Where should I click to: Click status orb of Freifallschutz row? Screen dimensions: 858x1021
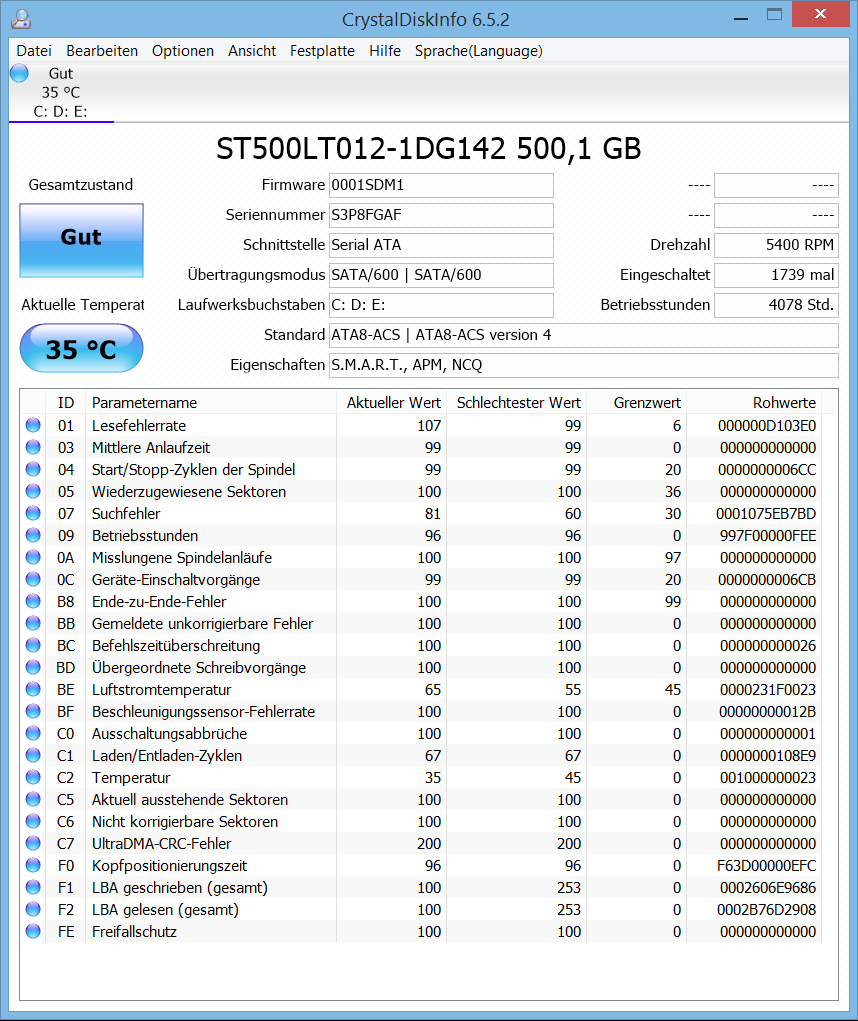pos(33,931)
